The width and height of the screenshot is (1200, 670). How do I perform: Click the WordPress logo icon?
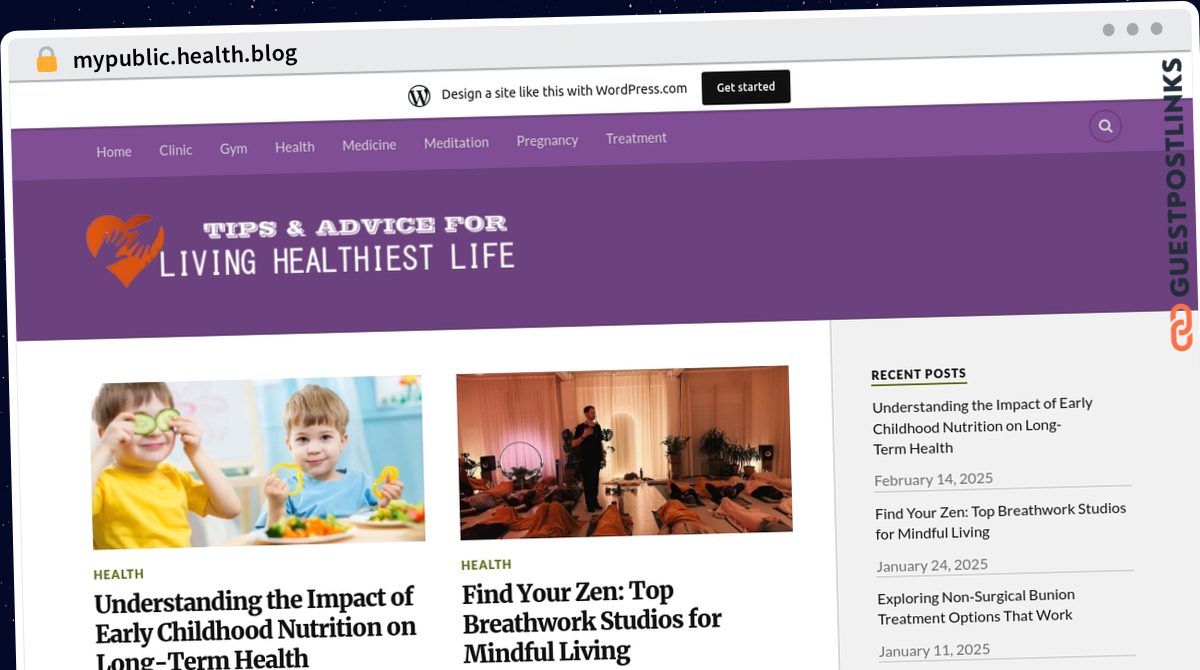420,96
